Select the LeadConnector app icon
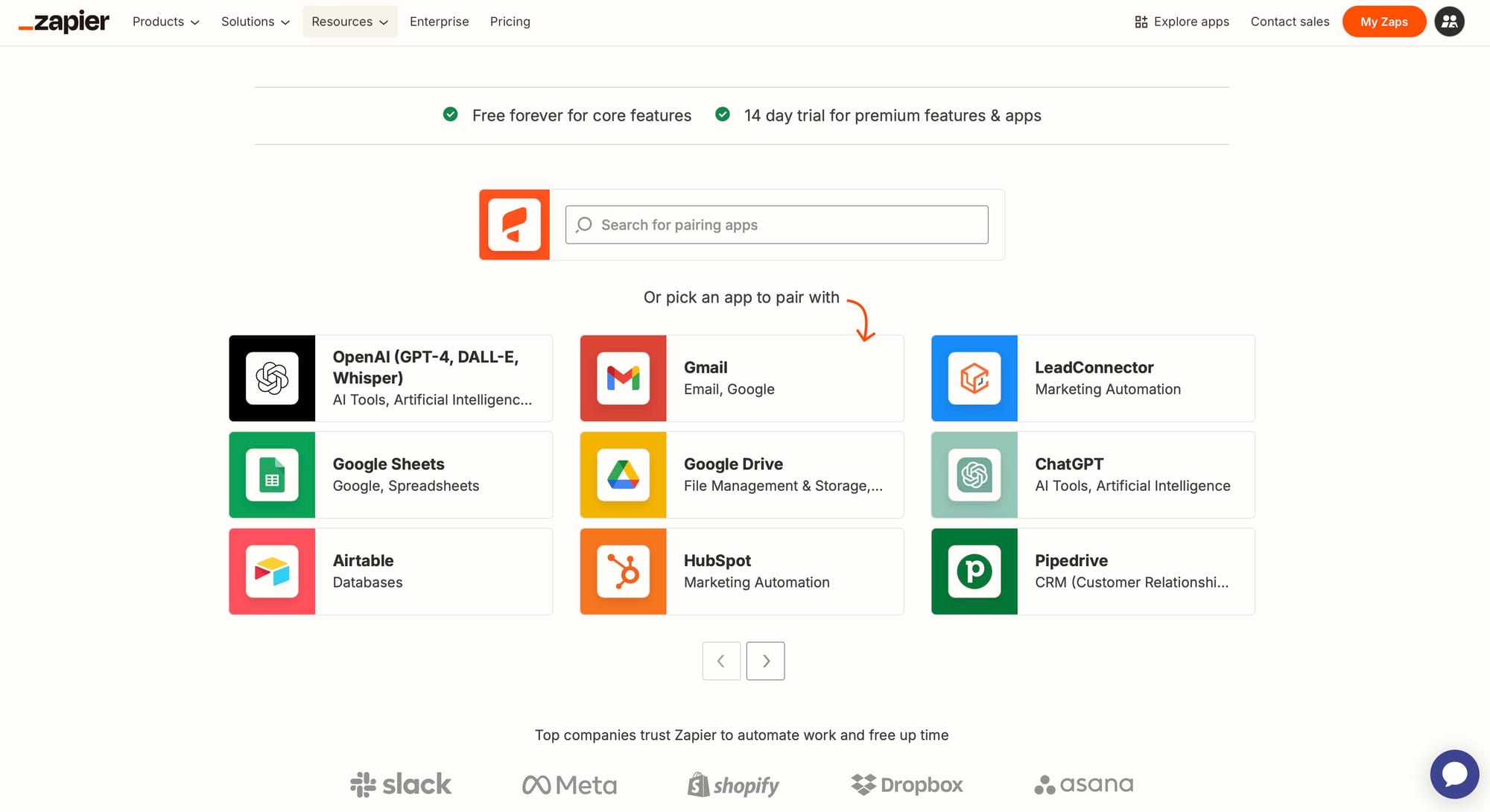The height and width of the screenshot is (812, 1490). [974, 378]
